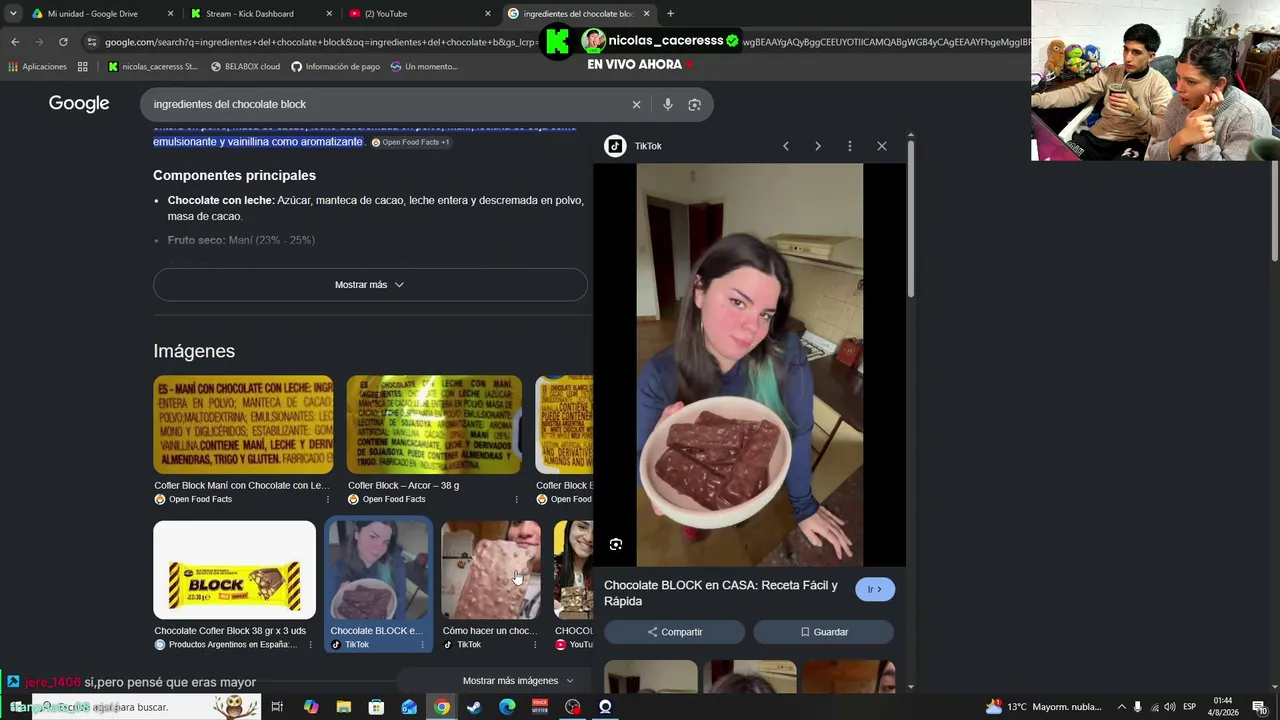1280x720 pixels.
Task: Open the tab search dropdown
Action: (13, 14)
